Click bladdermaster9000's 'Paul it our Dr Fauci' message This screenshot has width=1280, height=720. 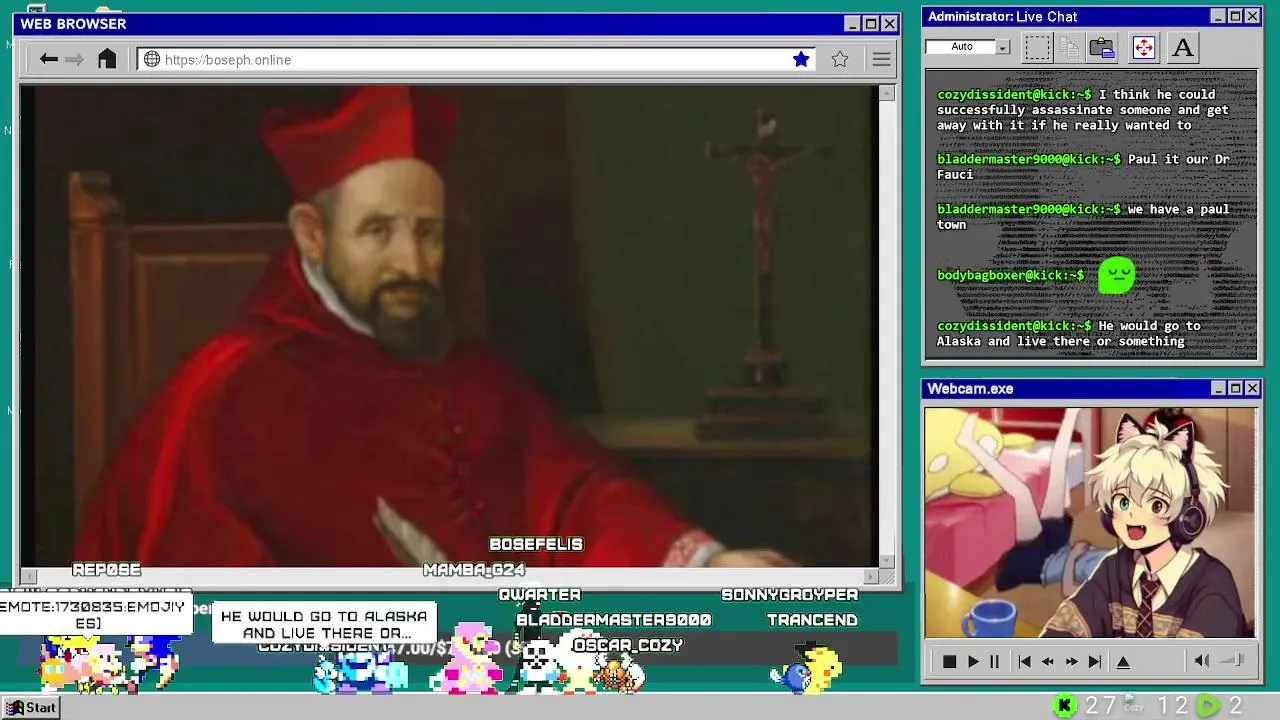1083,166
